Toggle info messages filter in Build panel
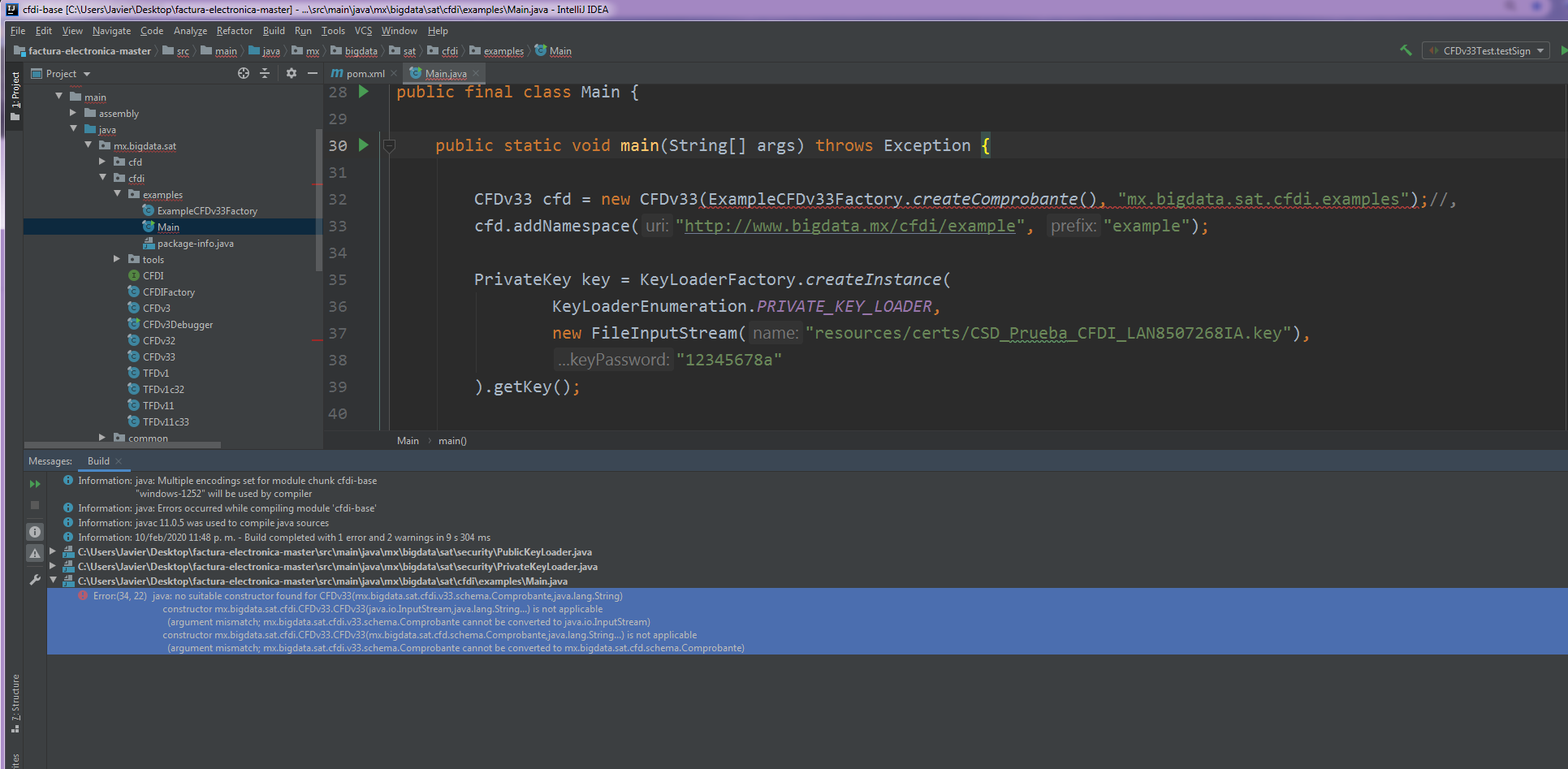 [35, 531]
